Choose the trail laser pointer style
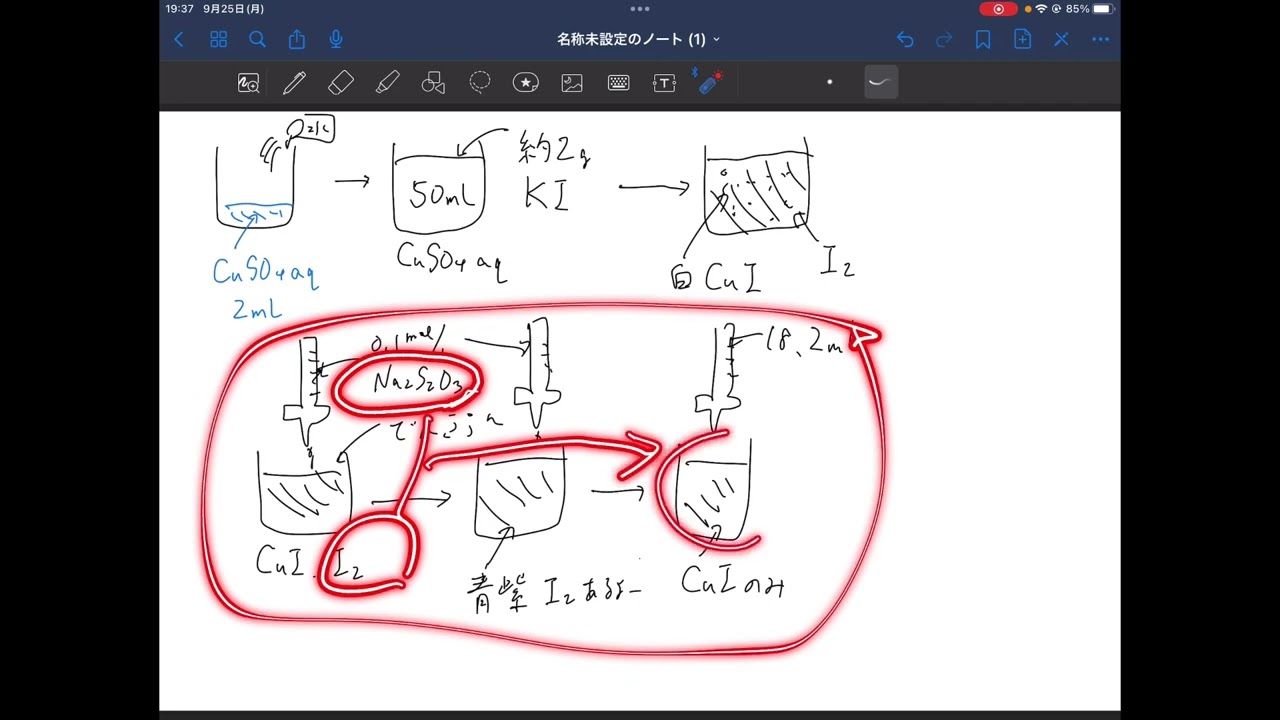Screen dimensions: 1280x720 click(x=880, y=82)
